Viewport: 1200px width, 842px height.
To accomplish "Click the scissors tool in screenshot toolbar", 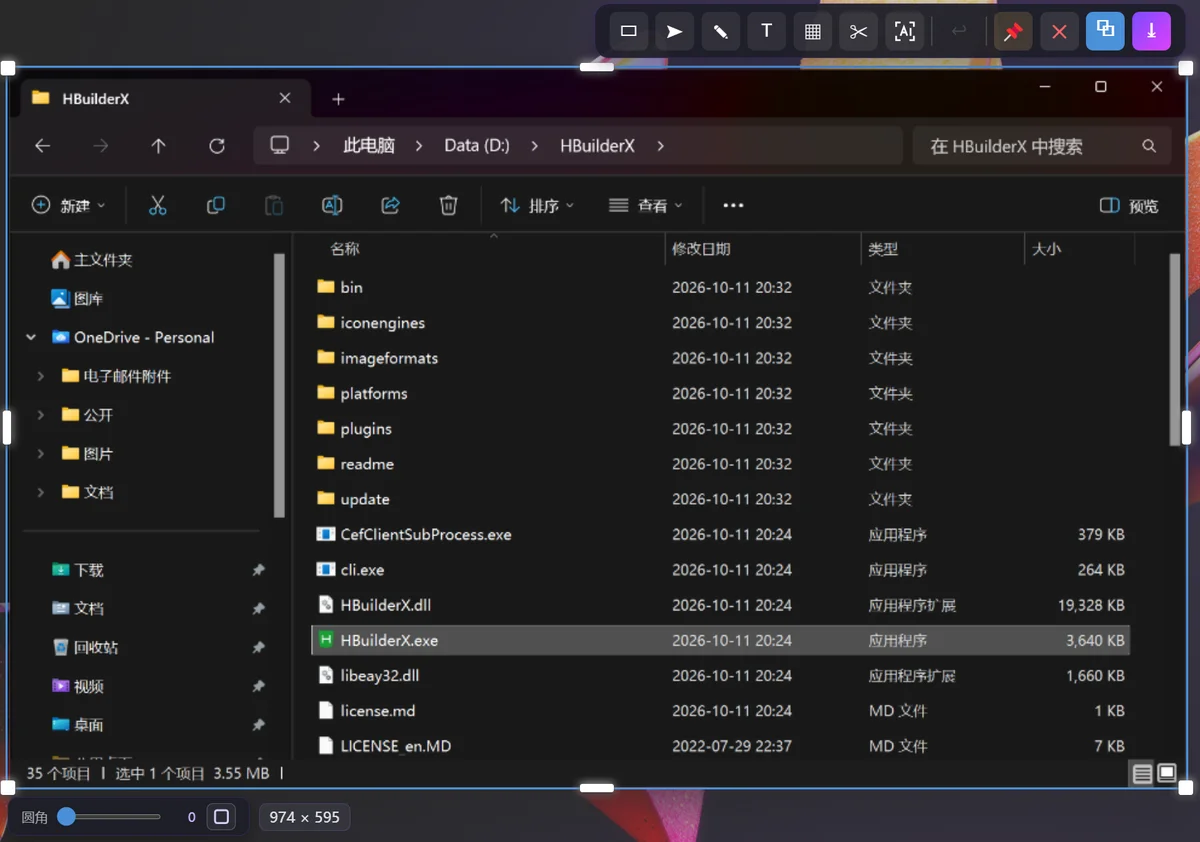I will pyautogui.click(x=859, y=31).
